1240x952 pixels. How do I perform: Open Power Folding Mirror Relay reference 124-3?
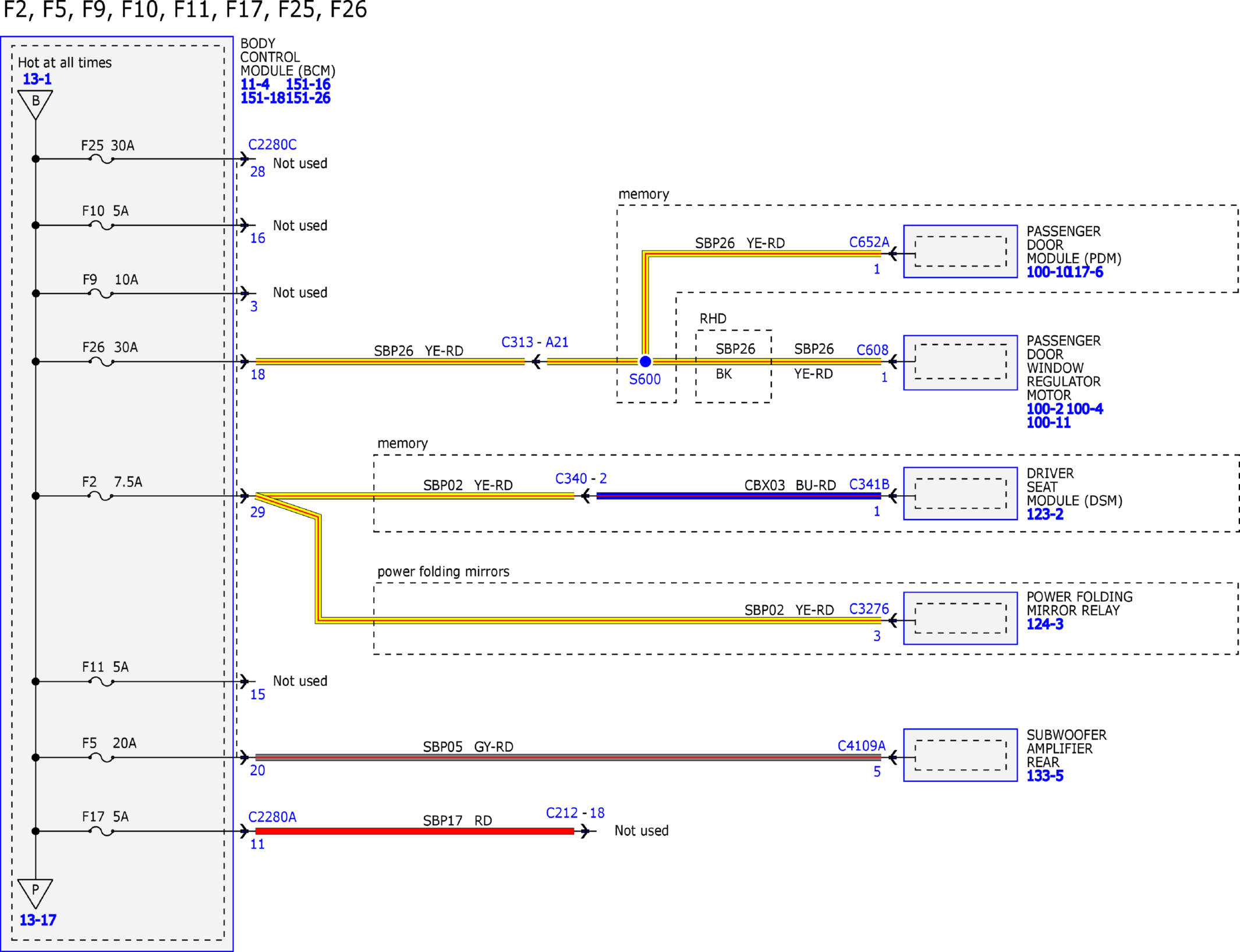[x=1044, y=624]
